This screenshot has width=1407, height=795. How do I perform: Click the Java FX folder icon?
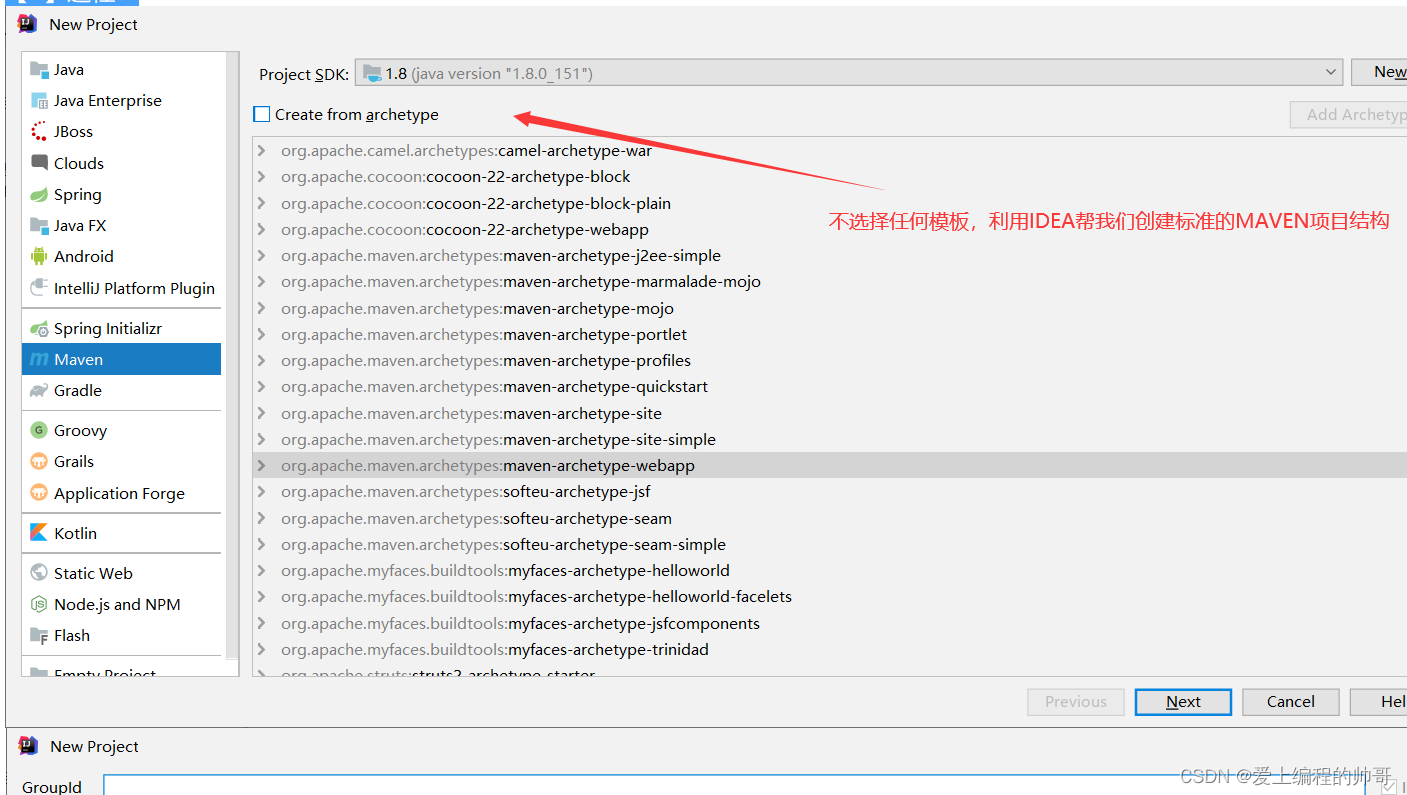pos(39,225)
